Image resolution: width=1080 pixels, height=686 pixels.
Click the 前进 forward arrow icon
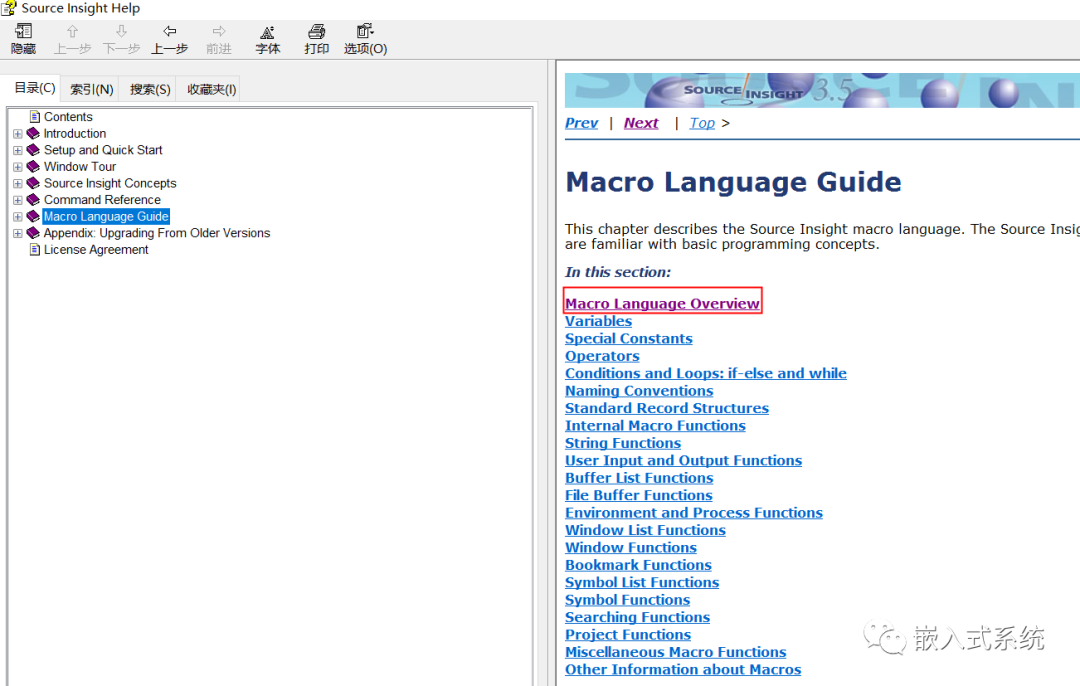tap(219, 31)
